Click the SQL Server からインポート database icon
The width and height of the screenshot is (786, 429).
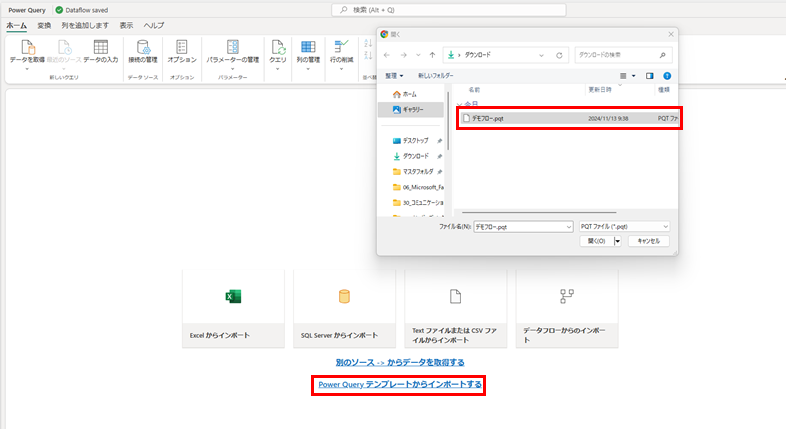coord(344,296)
